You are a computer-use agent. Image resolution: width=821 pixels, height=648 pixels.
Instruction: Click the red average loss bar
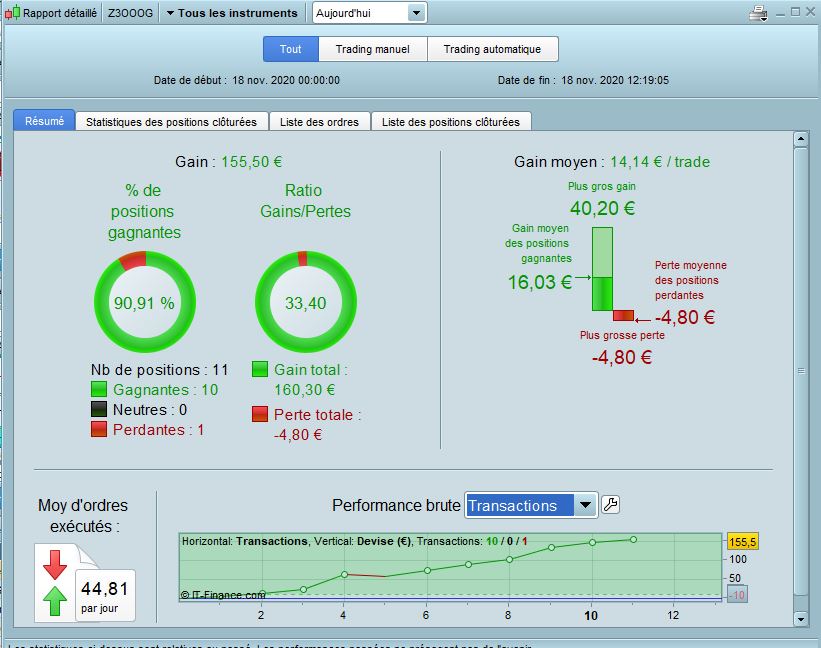[x=623, y=316]
